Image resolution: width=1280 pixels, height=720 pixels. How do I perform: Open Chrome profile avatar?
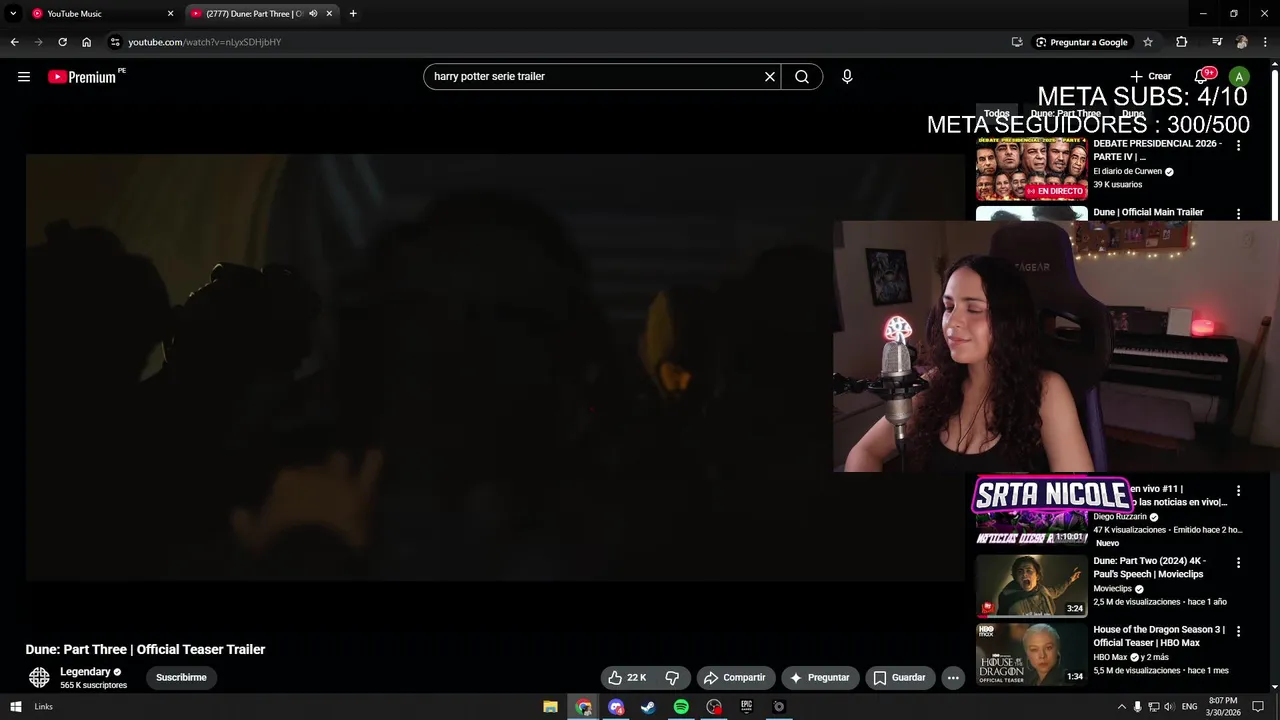[x=1241, y=42]
